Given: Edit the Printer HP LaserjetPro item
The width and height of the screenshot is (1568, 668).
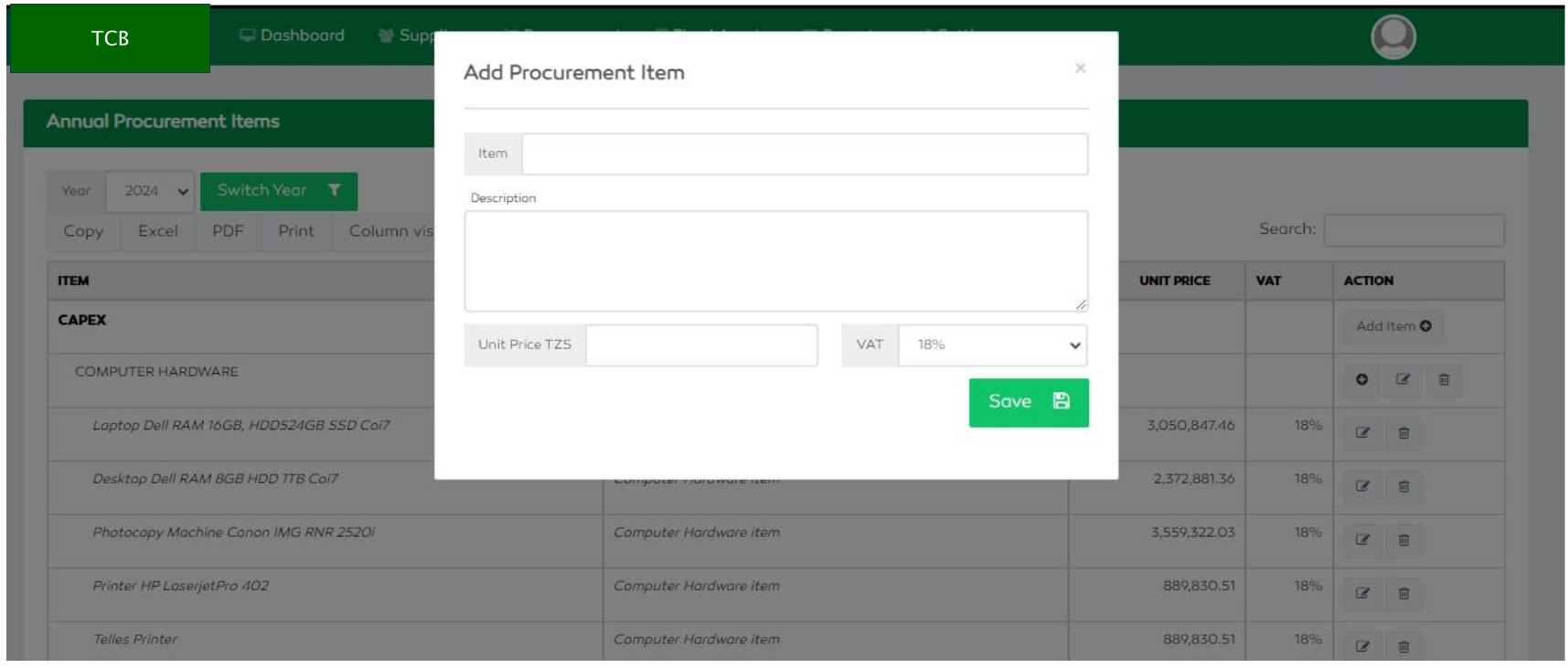Looking at the screenshot, I should pyautogui.click(x=1362, y=593).
